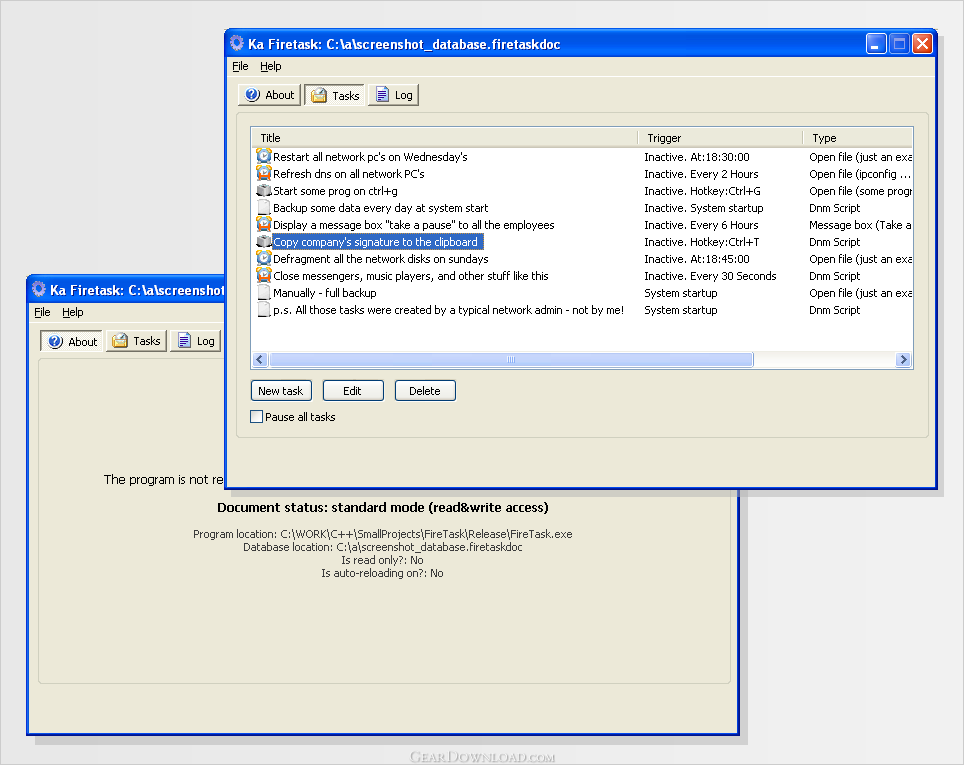The image size is (964, 765).
Task: Click "Inactive. Every 30 Seconds" trigger cell
Action: 710,276
